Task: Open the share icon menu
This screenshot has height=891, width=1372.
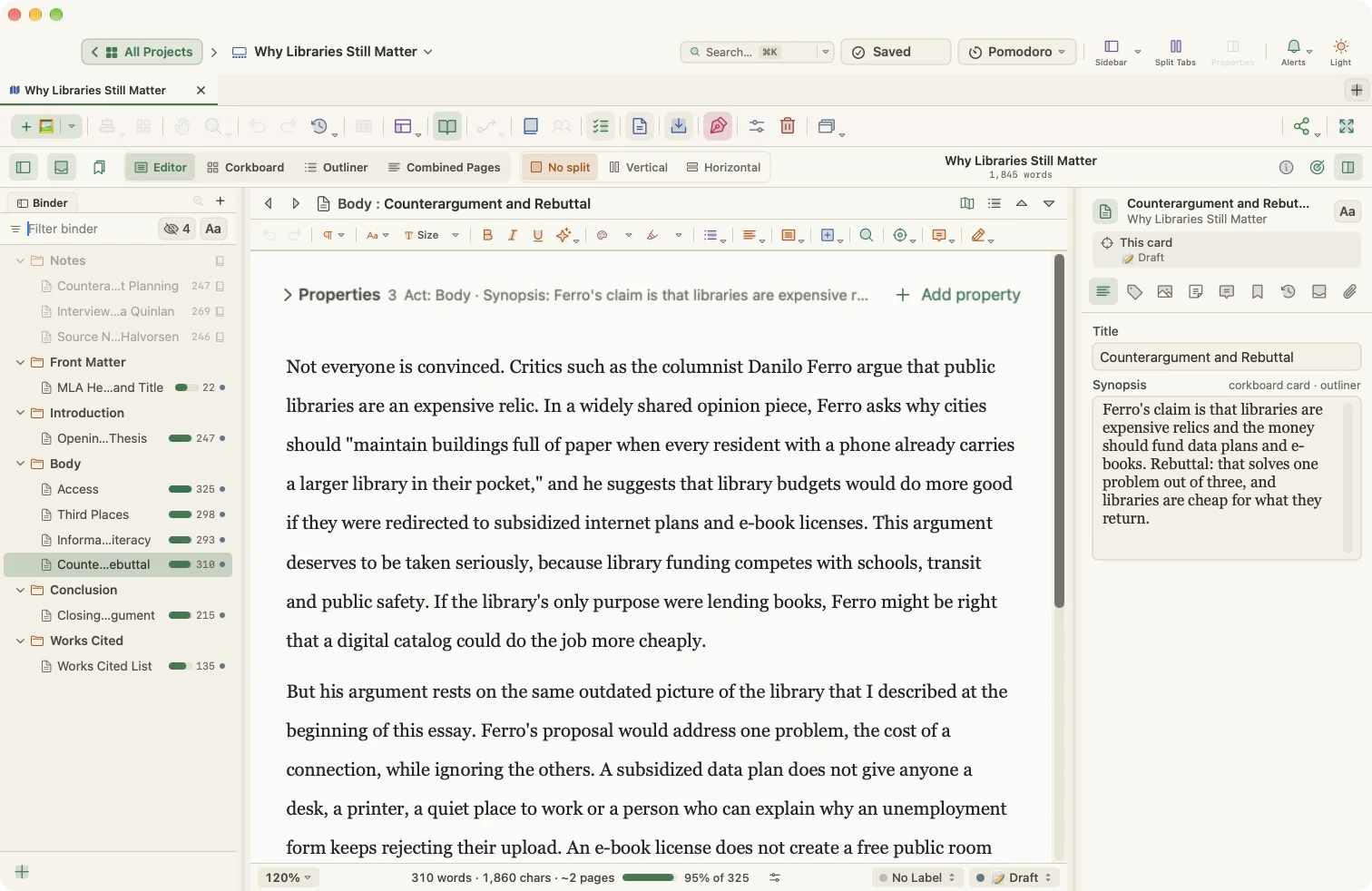Action: (1302, 126)
